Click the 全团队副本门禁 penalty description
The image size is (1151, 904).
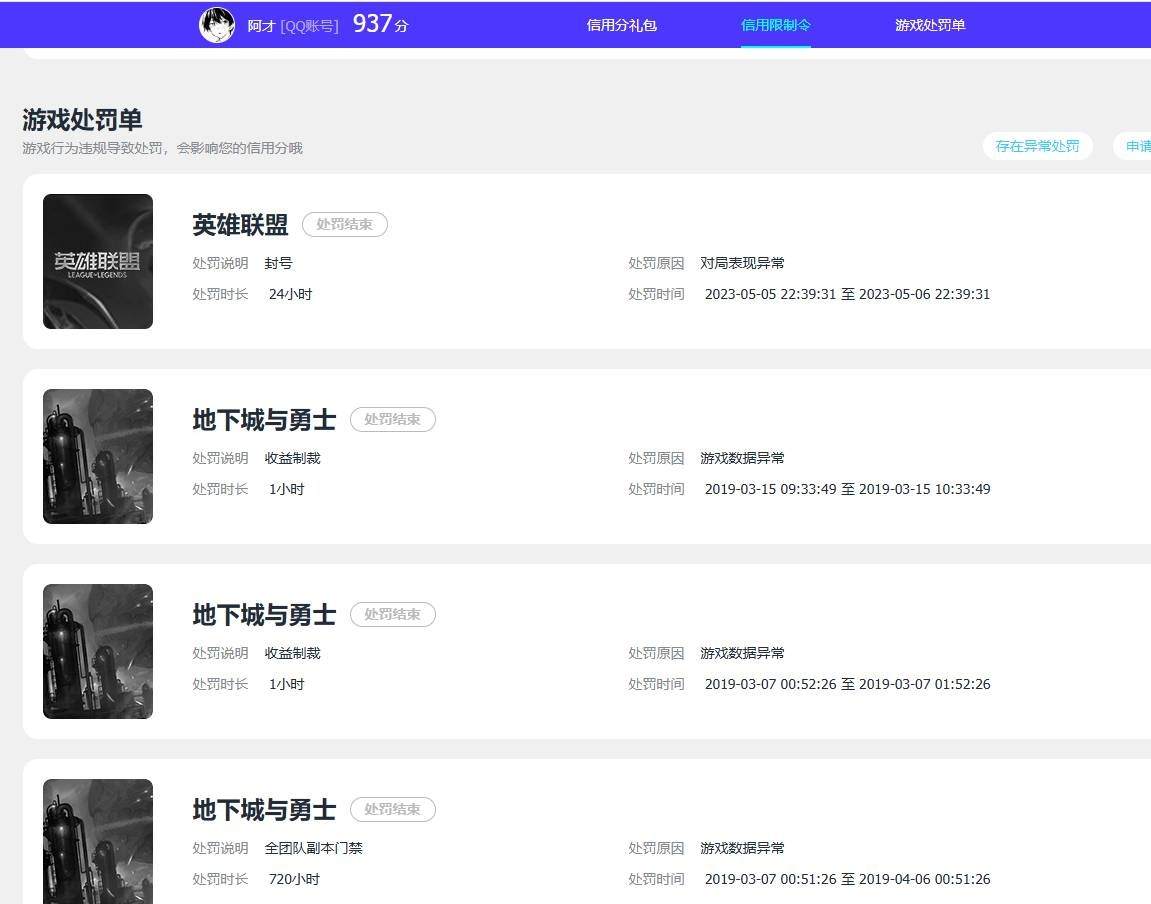click(313, 848)
